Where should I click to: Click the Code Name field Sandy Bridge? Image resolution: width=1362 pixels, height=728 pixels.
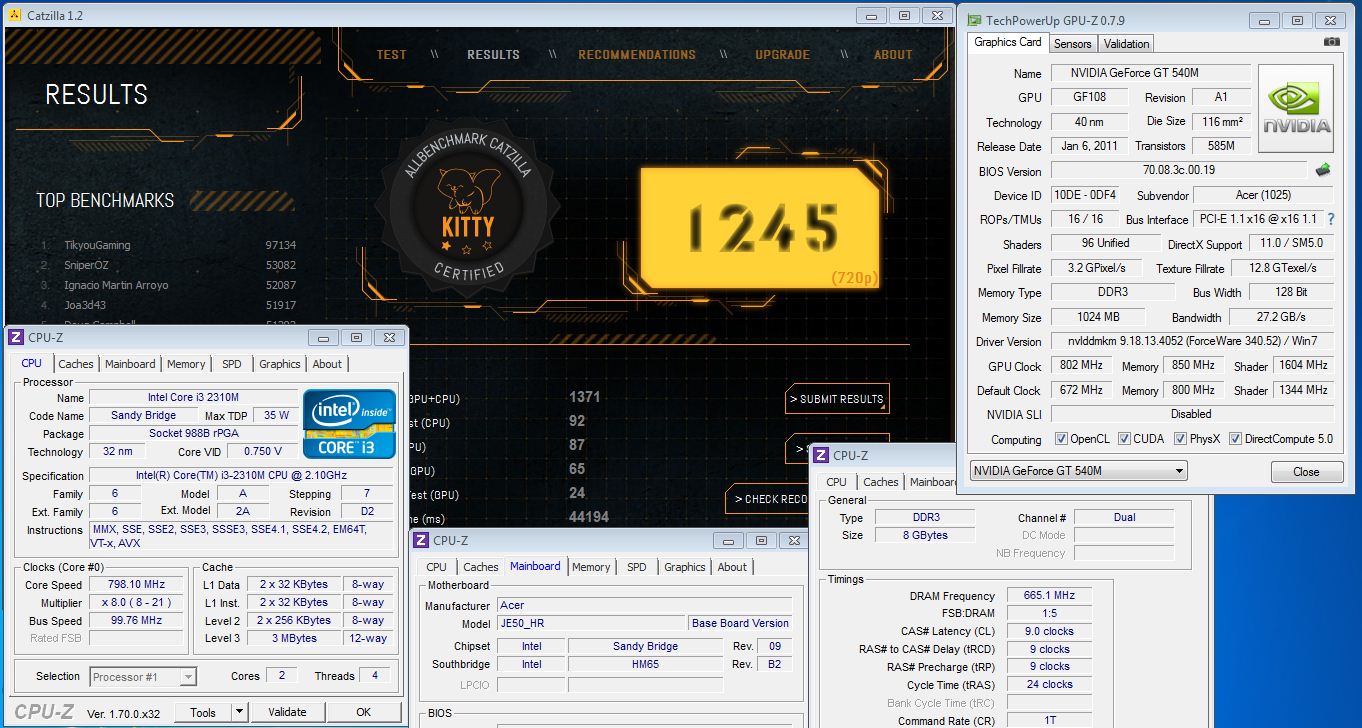[143, 415]
